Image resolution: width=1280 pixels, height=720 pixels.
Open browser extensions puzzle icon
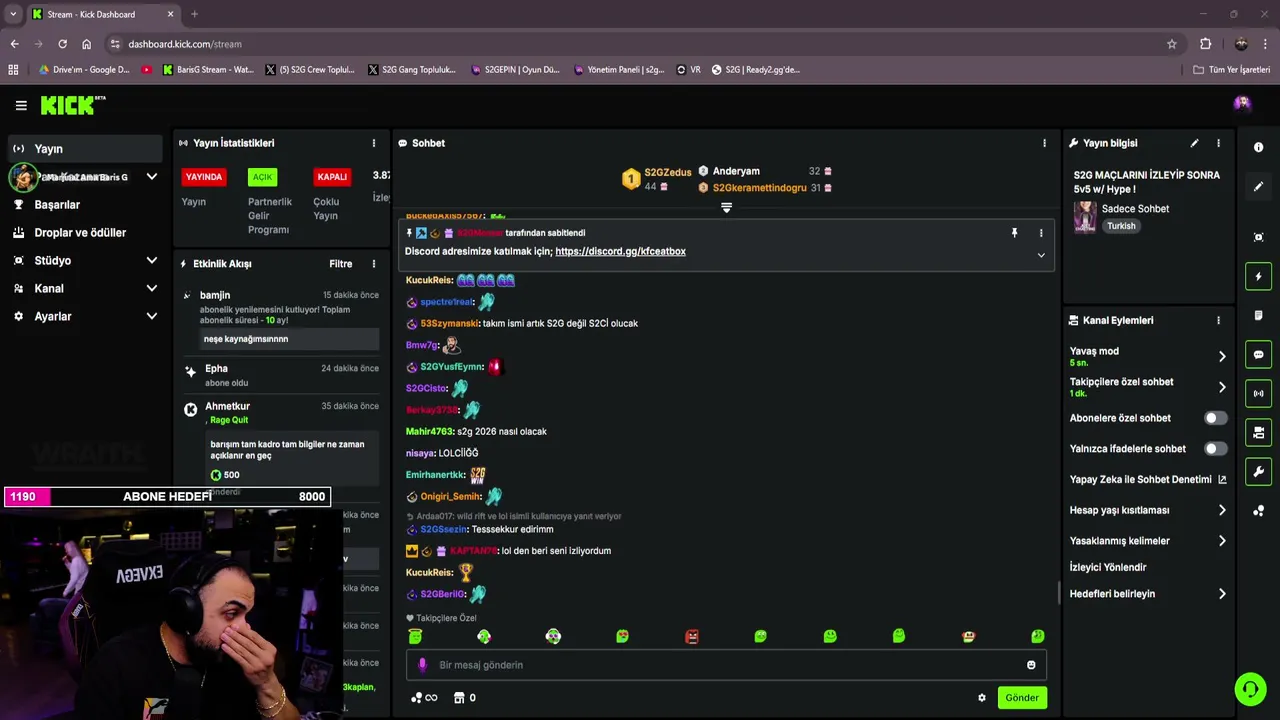[1205, 44]
